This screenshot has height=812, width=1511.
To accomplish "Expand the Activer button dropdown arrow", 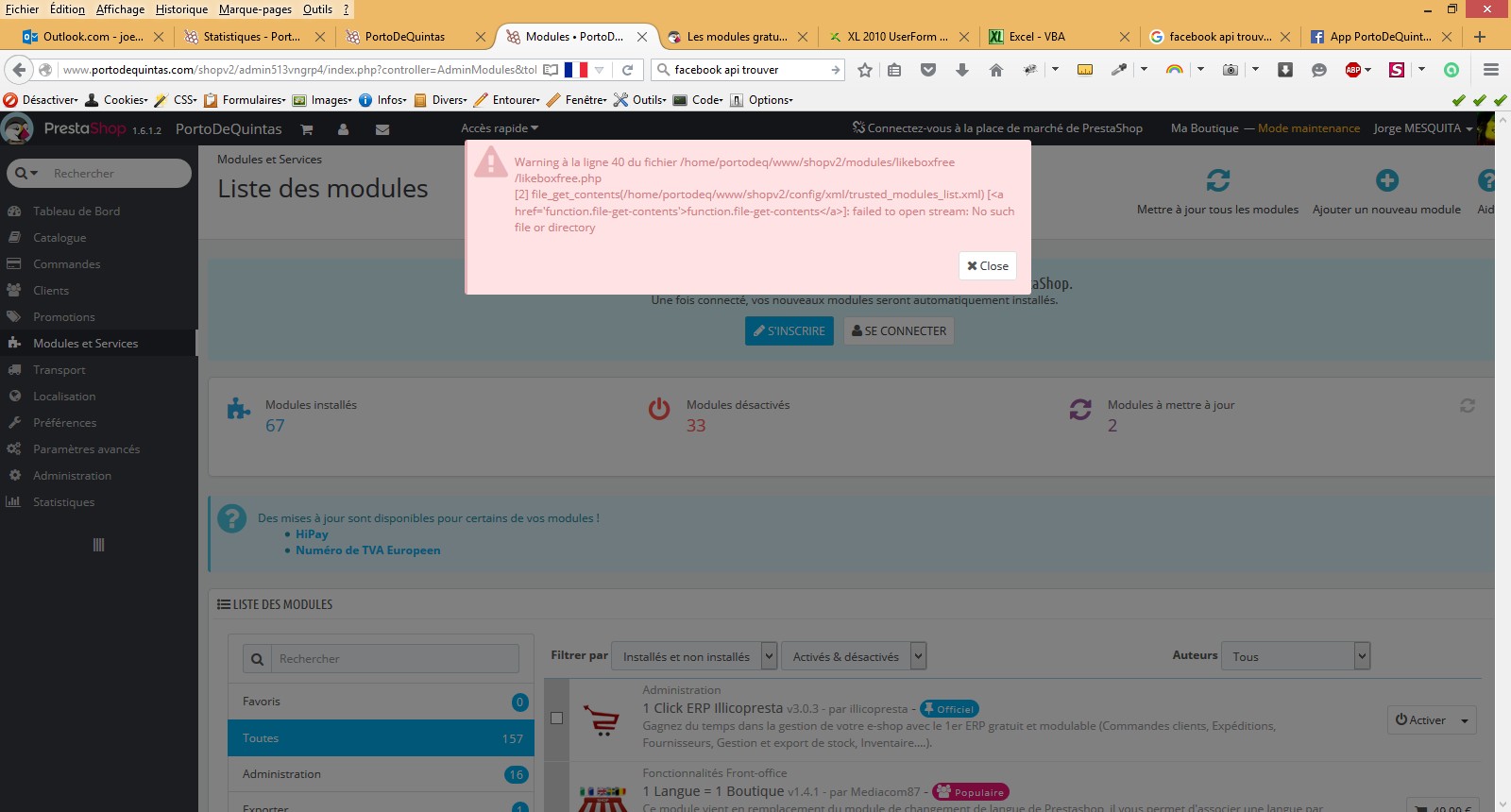I will (1465, 720).
